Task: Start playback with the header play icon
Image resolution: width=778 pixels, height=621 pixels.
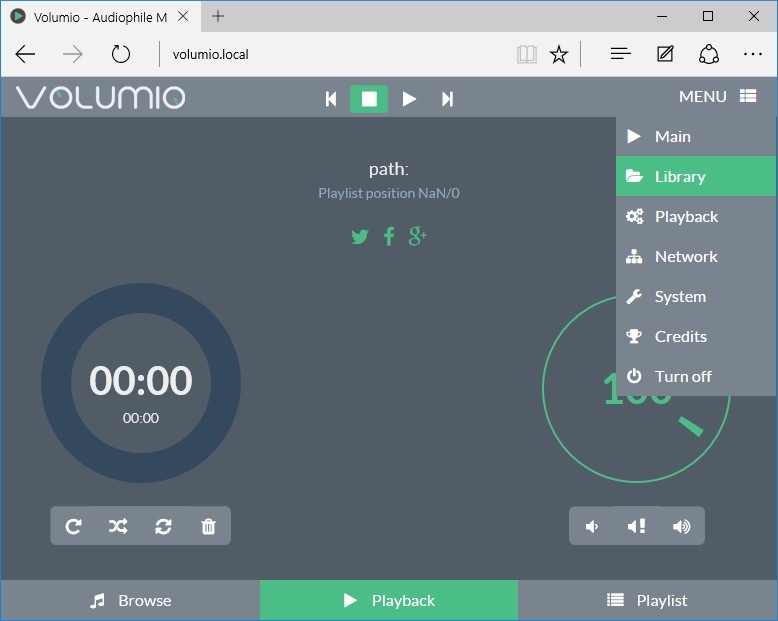Action: pyautogui.click(x=409, y=99)
